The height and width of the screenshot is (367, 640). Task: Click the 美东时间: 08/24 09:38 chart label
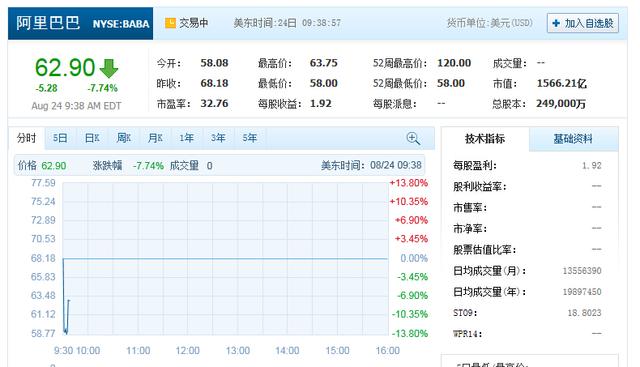point(371,165)
